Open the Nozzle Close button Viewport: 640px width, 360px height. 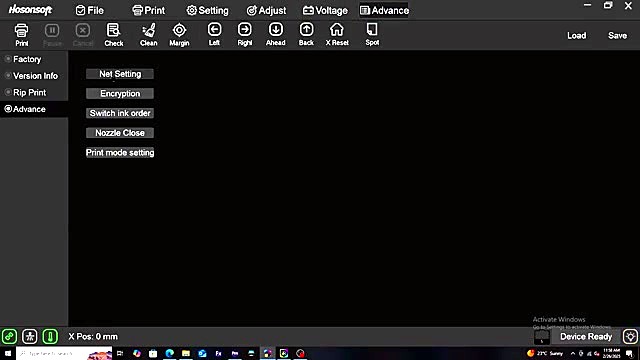[120, 133]
